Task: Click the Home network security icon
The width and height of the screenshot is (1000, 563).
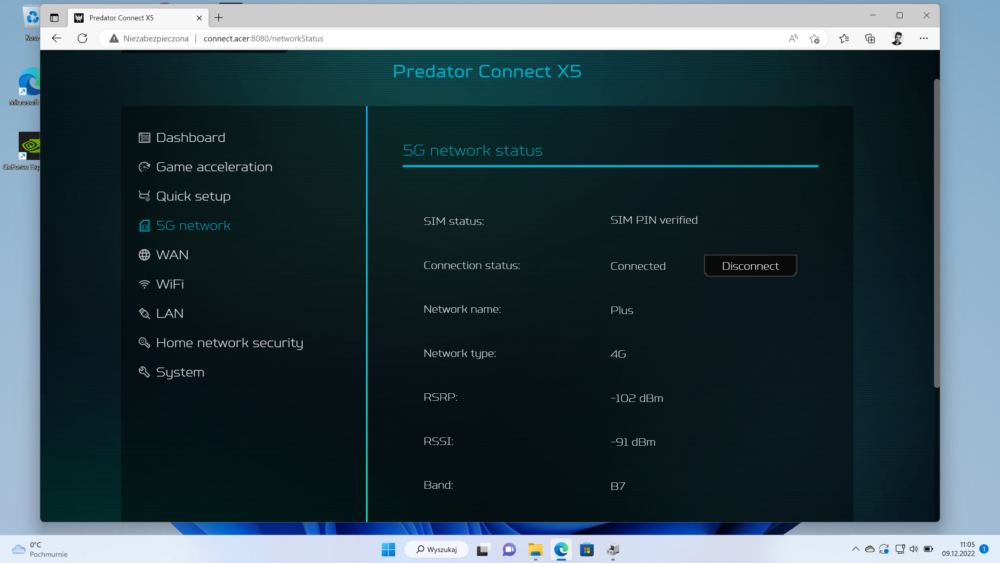Action: (144, 342)
